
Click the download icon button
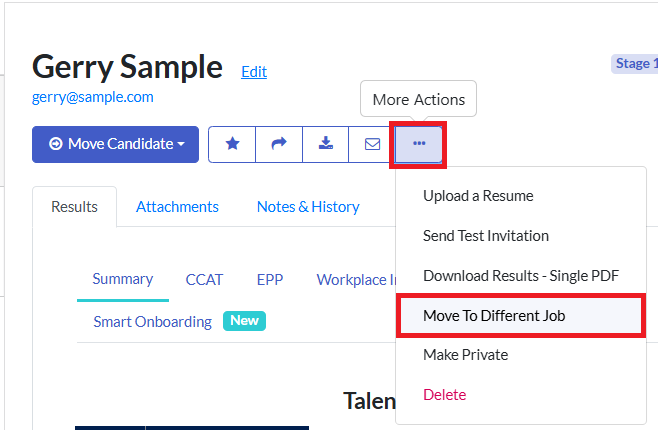325,144
